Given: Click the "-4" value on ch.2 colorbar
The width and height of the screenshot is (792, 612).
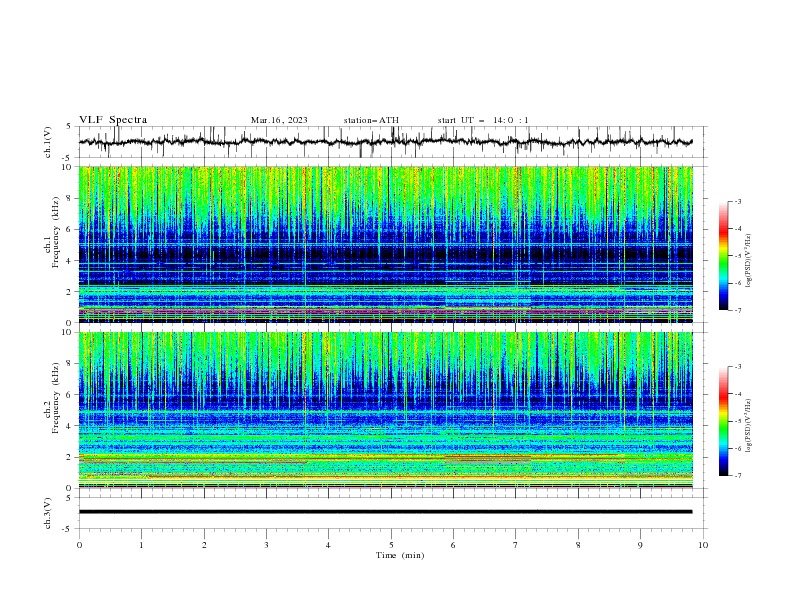Looking at the screenshot, I should [x=737, y=394].
